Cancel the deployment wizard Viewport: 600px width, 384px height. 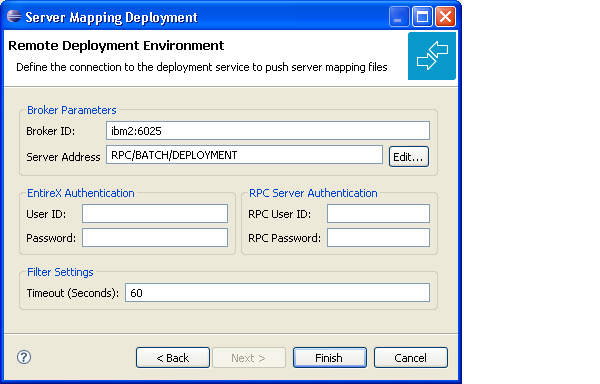[411, 358]
